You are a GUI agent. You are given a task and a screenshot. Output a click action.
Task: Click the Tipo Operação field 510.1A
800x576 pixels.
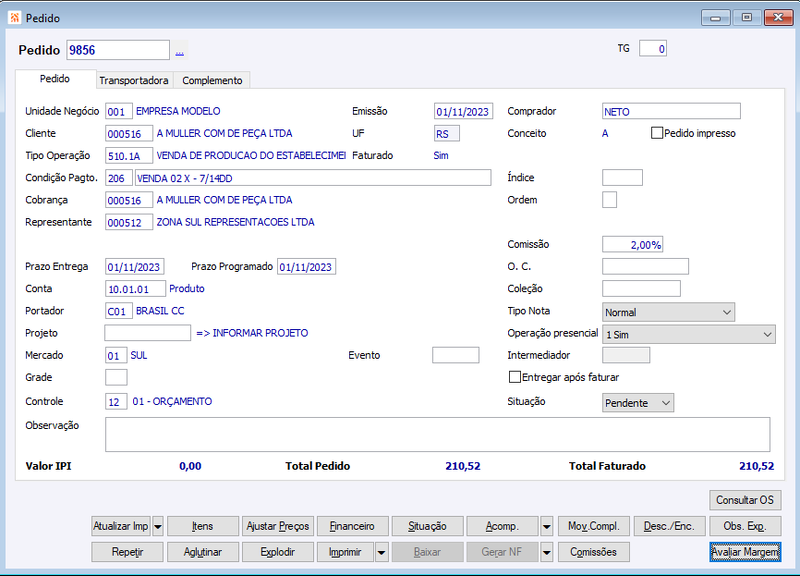129,156
